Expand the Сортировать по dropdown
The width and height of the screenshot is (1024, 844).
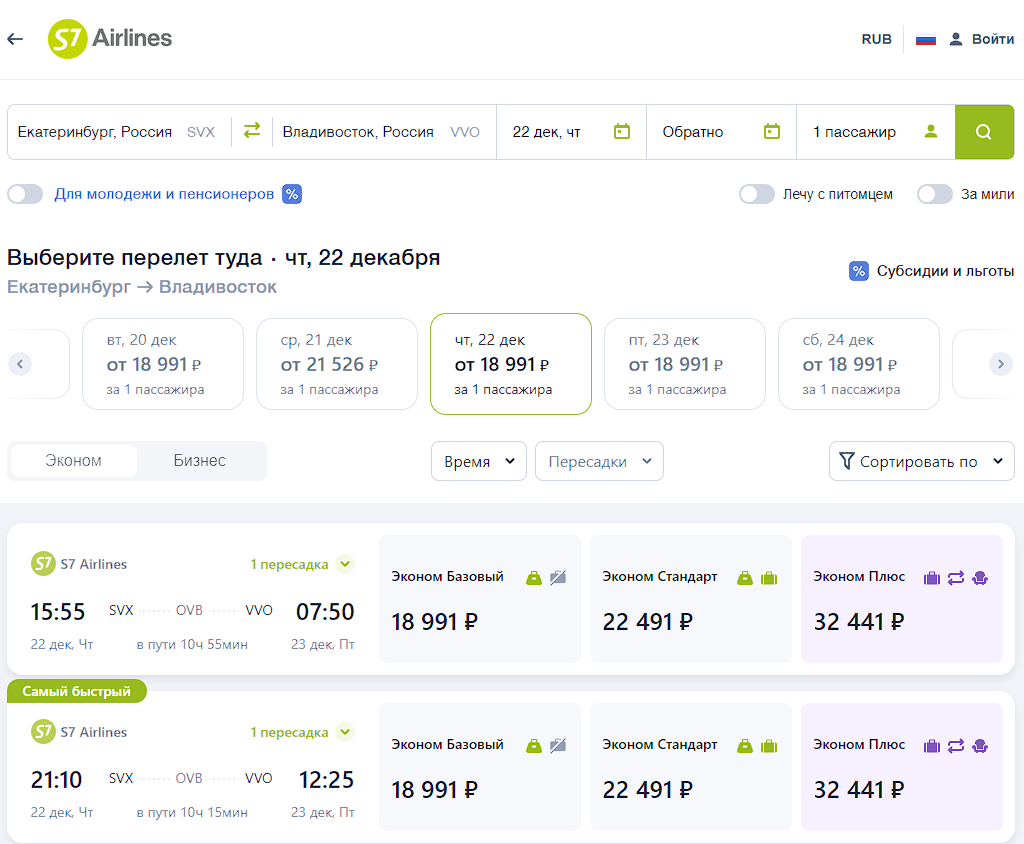(921, 461)
